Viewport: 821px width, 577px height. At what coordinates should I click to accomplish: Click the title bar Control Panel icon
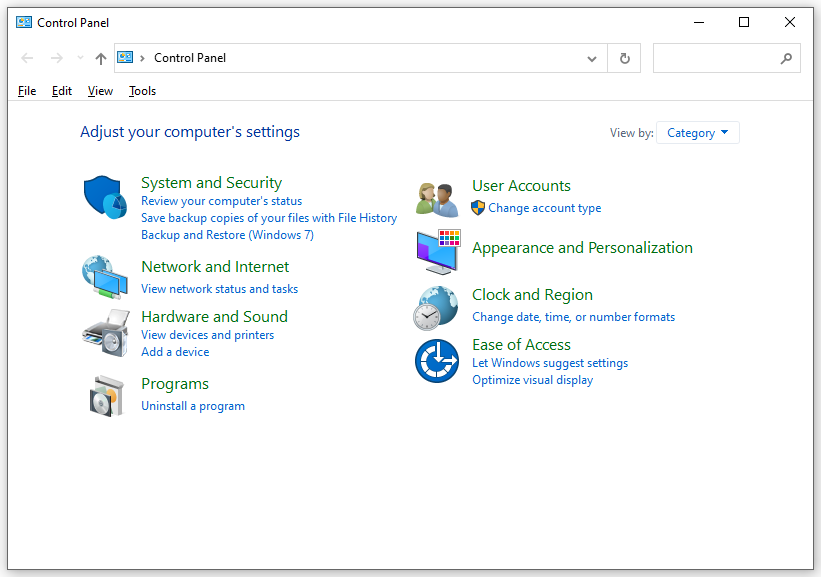click(x=24, y=22)
